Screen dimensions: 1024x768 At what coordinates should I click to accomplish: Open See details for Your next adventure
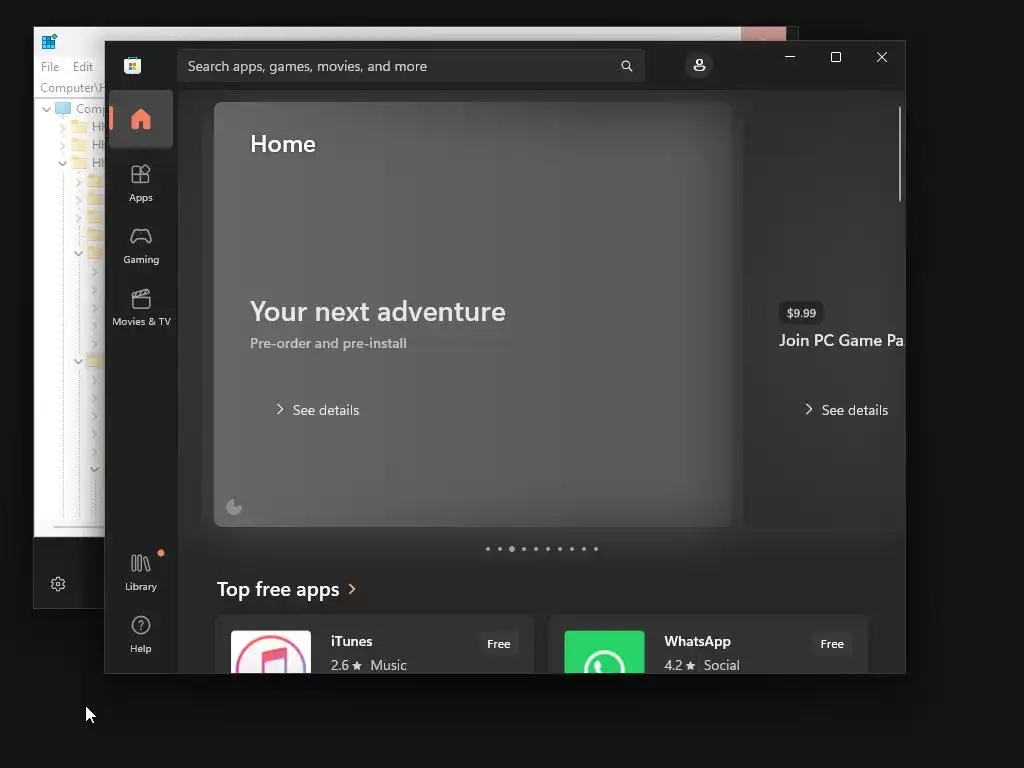(317, 410)
